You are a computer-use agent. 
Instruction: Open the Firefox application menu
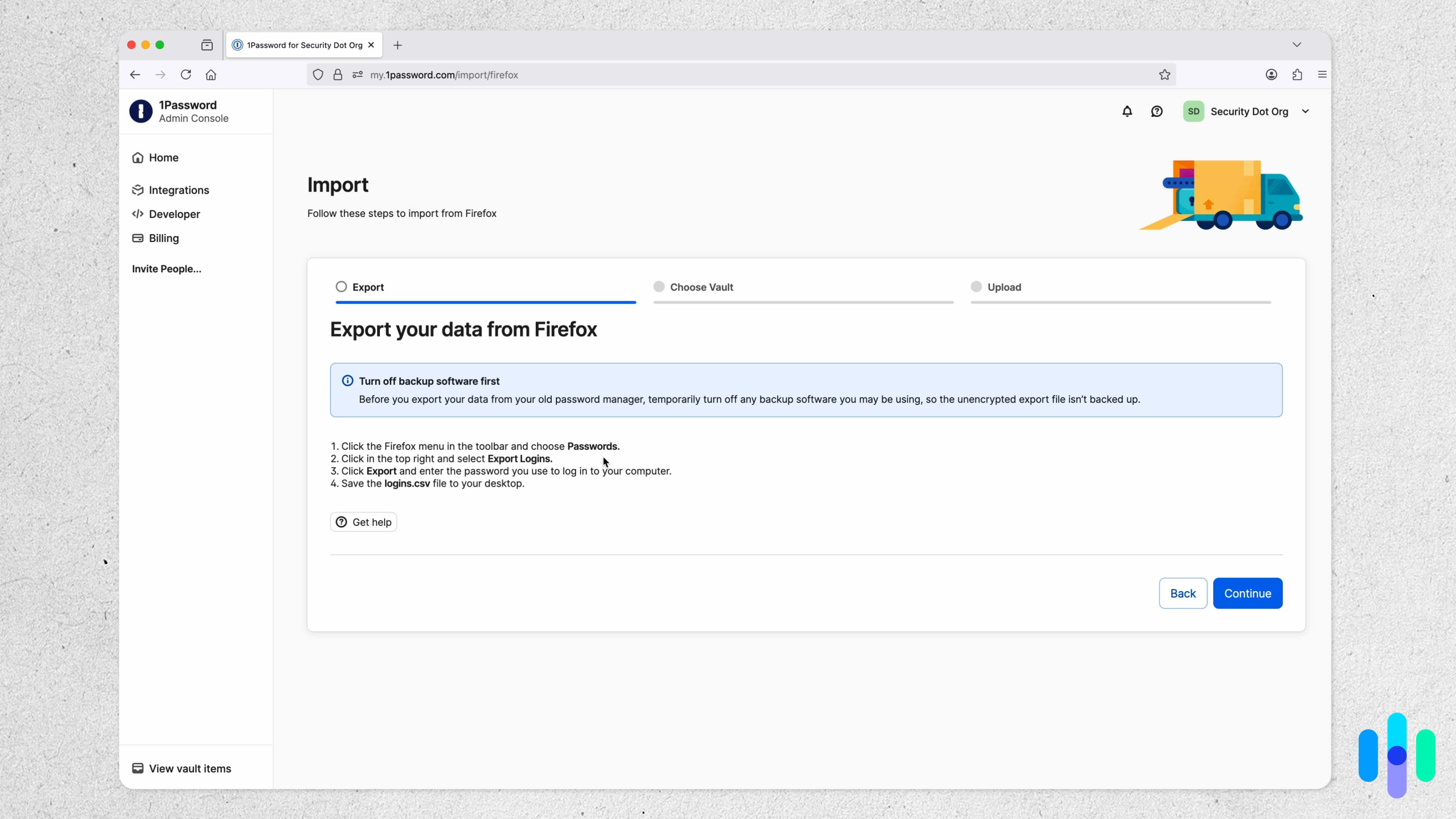pyautogui.click(x=1322, y=75)
